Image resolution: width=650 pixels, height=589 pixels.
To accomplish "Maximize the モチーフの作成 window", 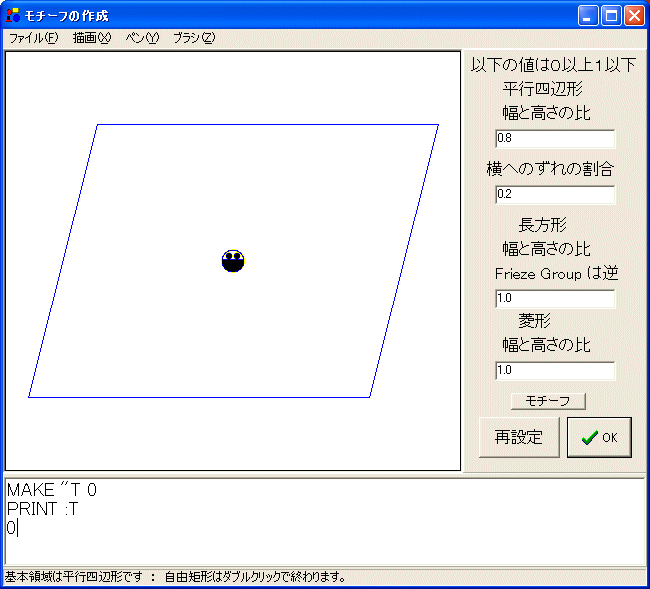I will click(611, 16).
